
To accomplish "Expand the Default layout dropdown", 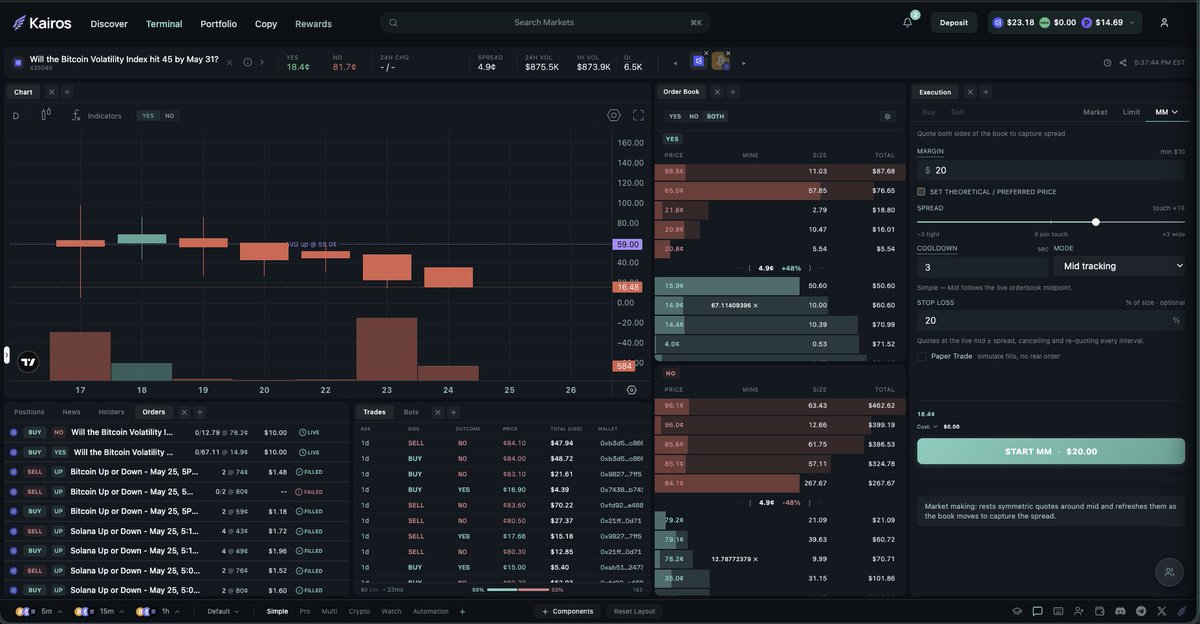I will pos(223,611).
